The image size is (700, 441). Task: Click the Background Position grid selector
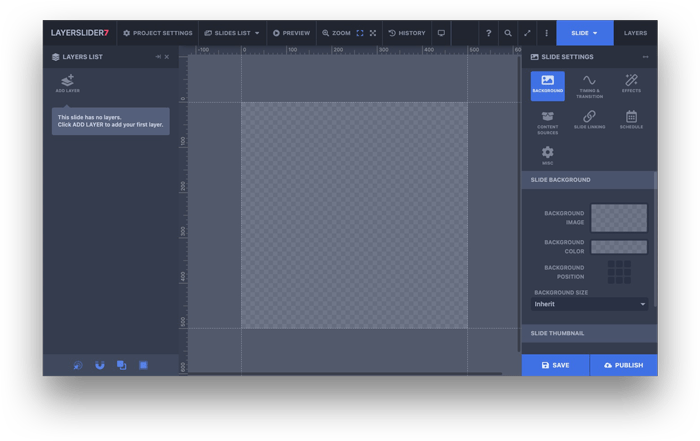[619, 272]
